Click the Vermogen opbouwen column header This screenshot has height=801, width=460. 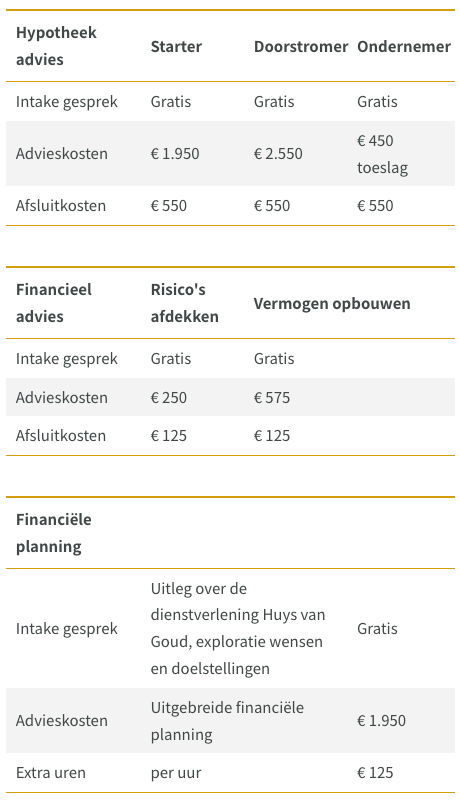[x=332, y=303]
